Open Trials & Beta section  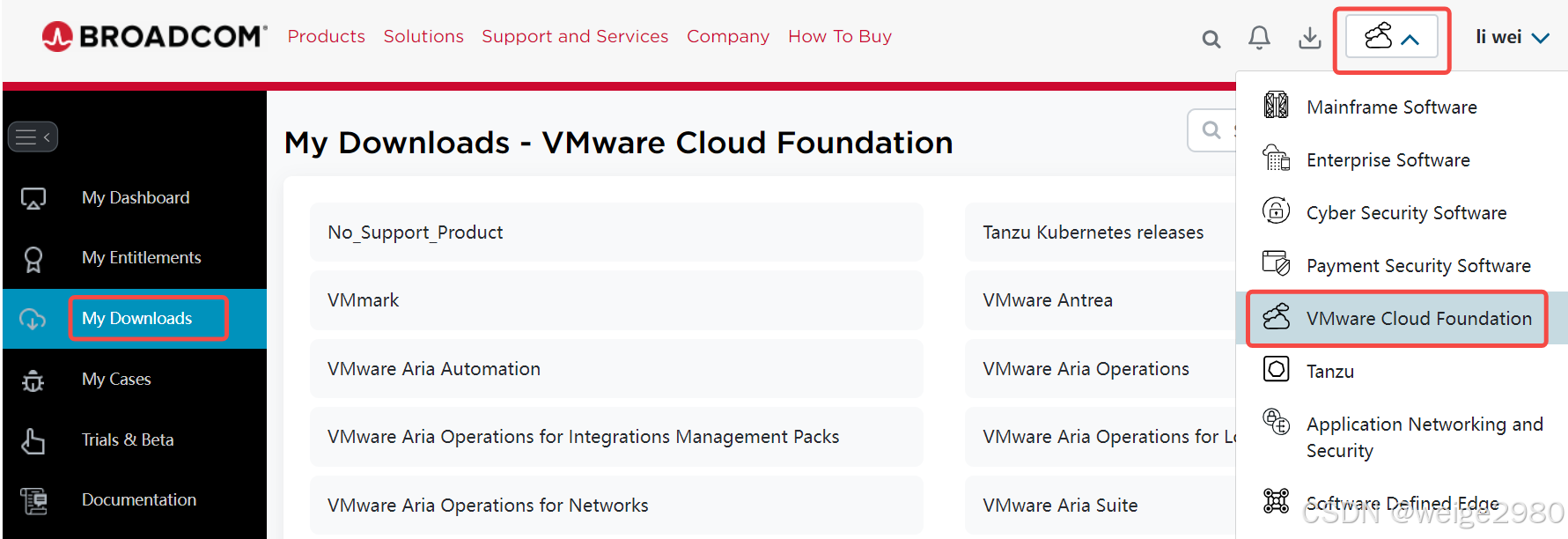point(128,439)
